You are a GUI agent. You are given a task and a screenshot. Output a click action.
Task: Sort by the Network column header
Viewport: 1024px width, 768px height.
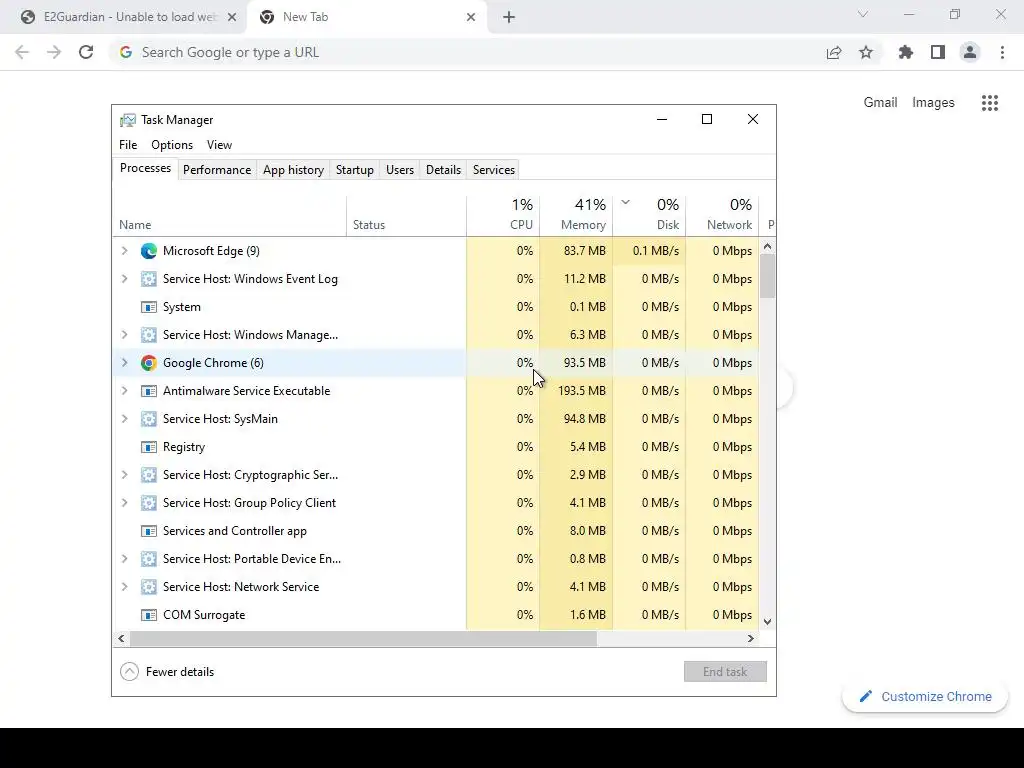pos(722,216)
